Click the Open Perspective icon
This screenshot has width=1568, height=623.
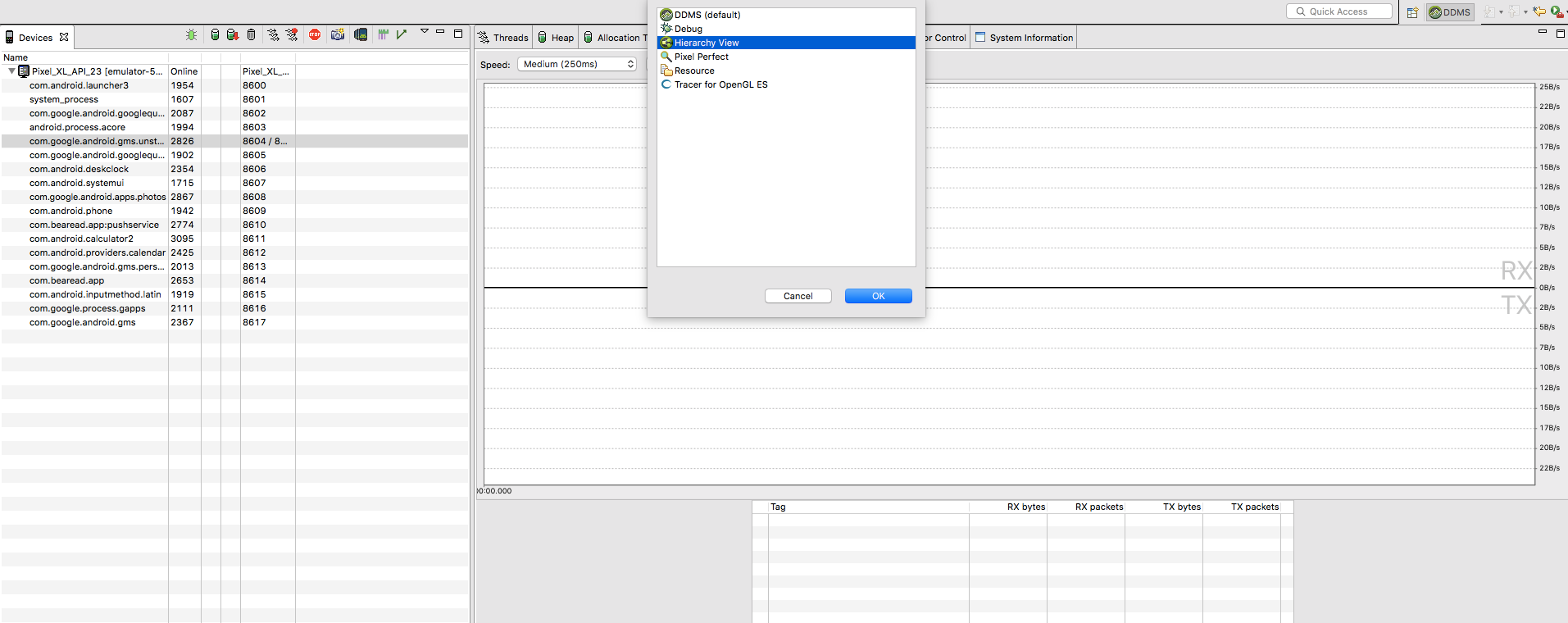click(1412, 12)
